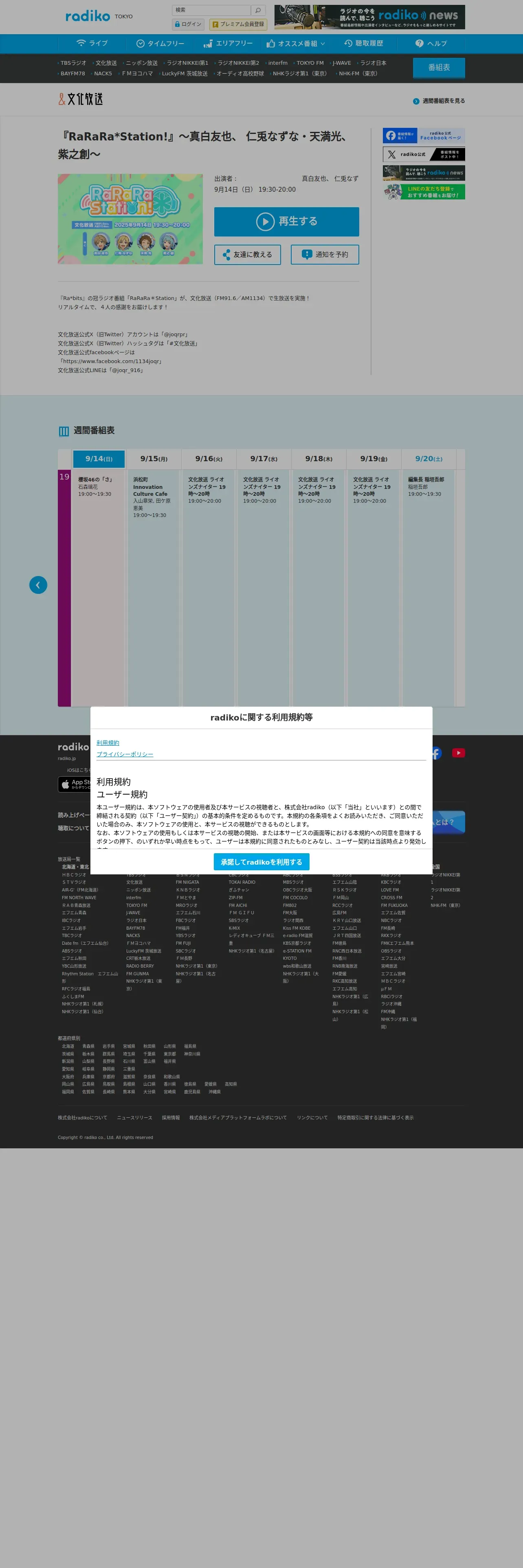Image resolution: width=523 pixels, height=1568 pixels.
Task: Click in the 検索 search field
Action: (x=211, y=10)
